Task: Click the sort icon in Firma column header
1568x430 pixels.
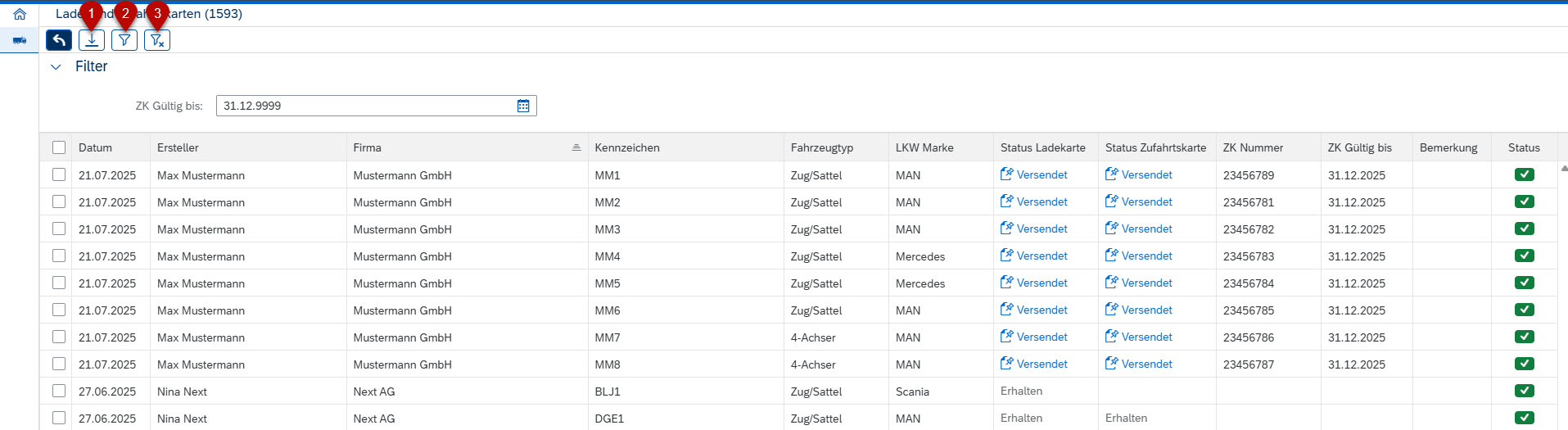Action: tap(576, 147)
